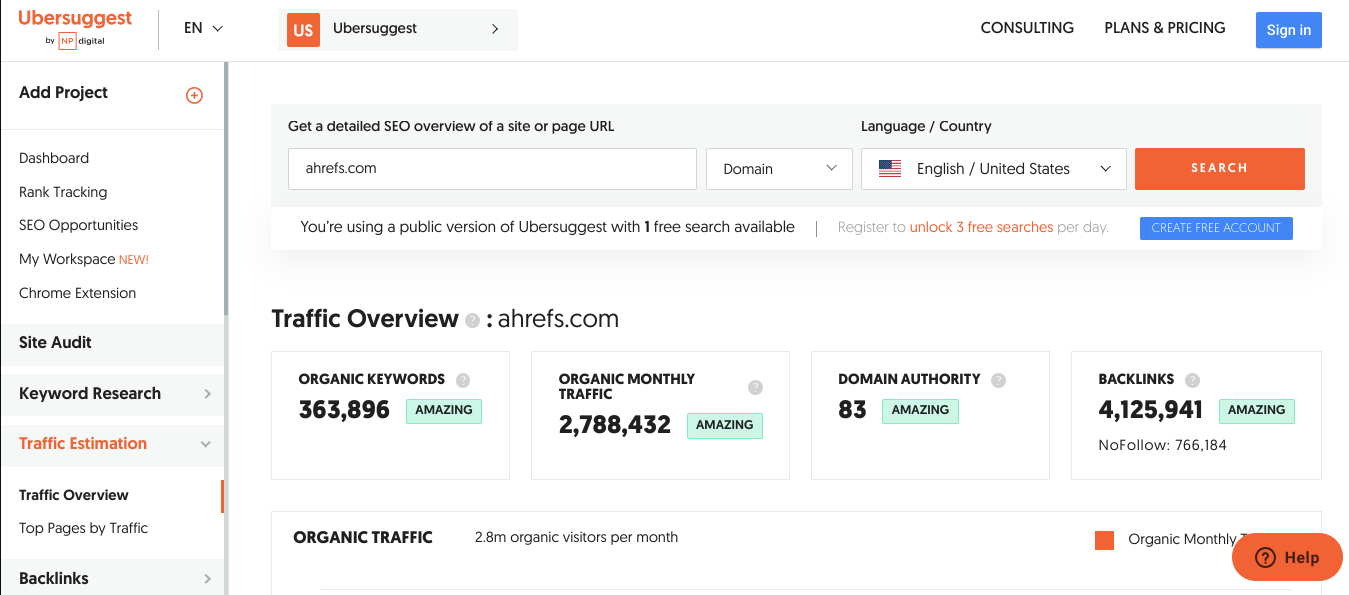Viewport: 1349px width, 595px height.
Task: Click AMAZING badge for Domain Authority
Action: coord(920,410)
